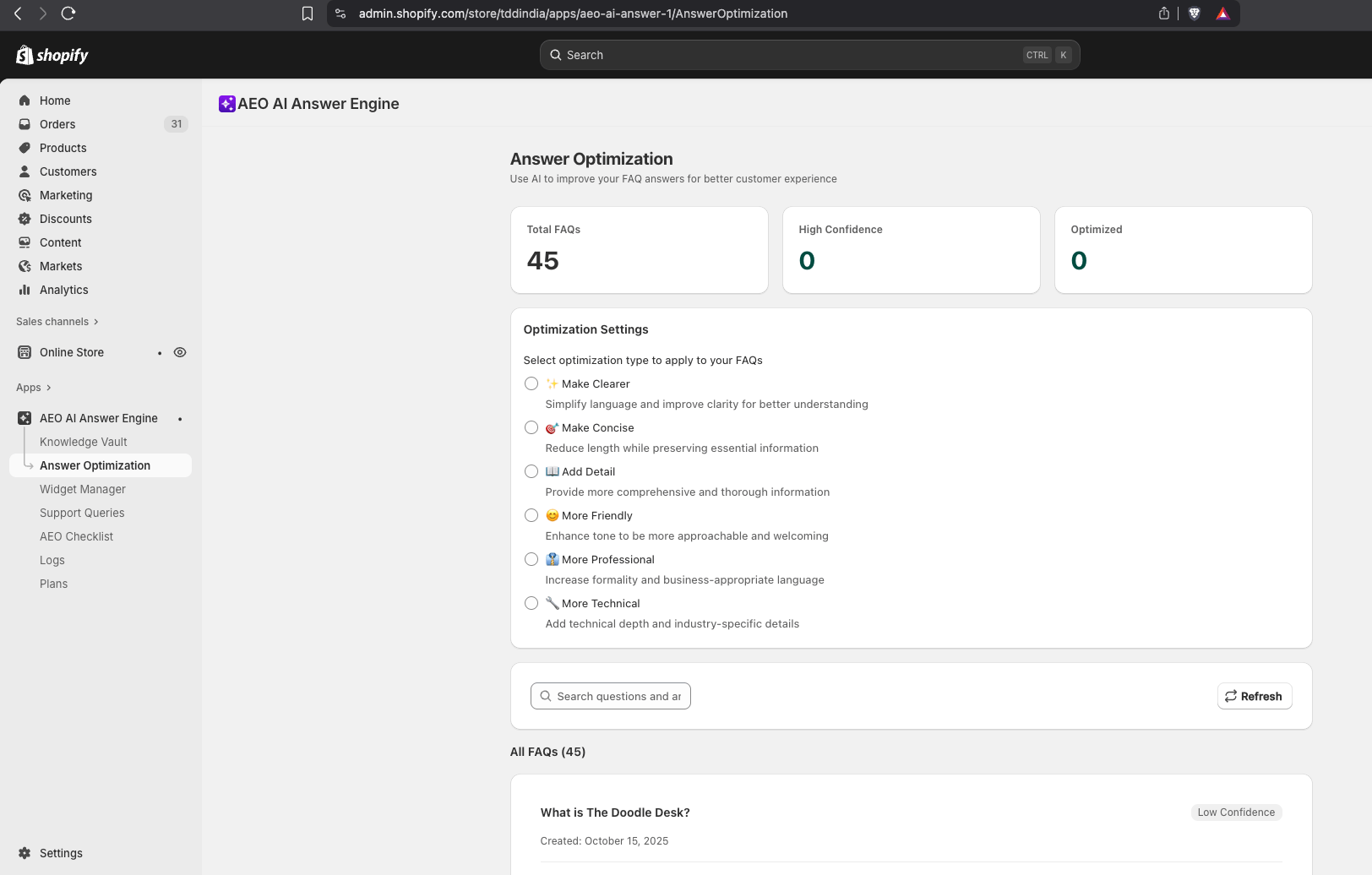
Task: Select the Make Concise radio option
Action: pos(531,427)
